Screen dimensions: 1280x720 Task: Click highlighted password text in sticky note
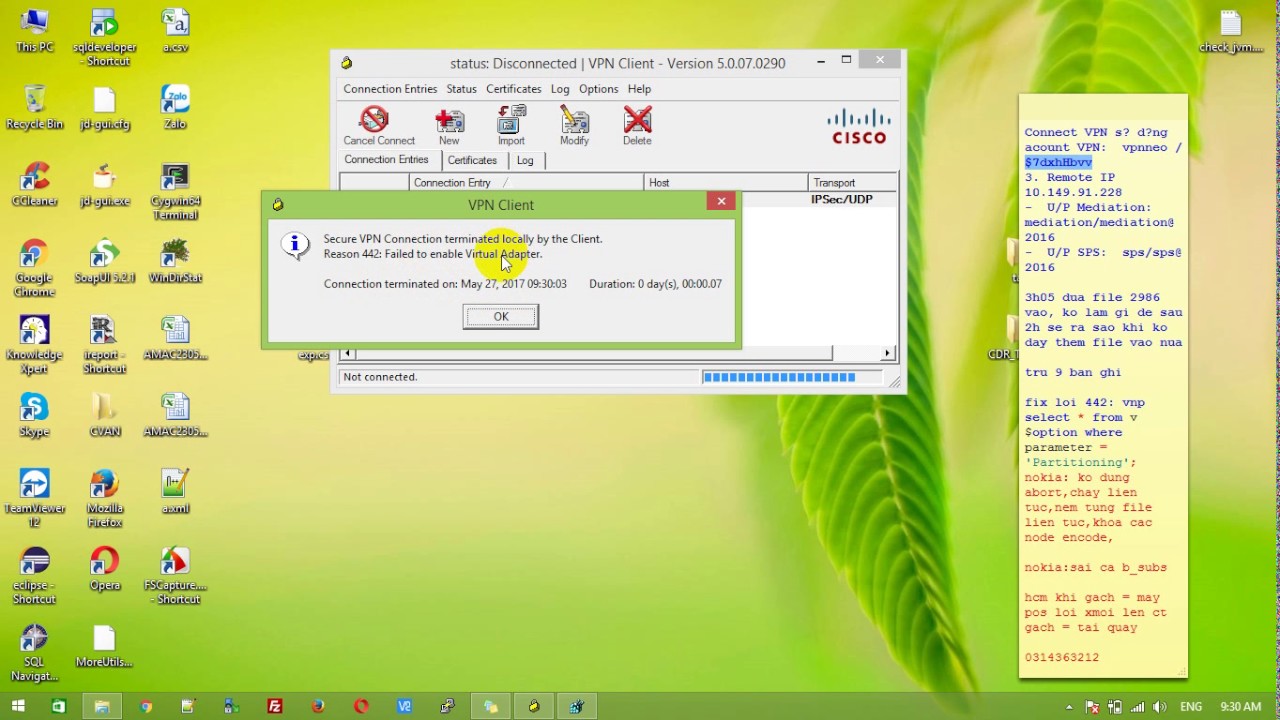tap(1058, 162)
